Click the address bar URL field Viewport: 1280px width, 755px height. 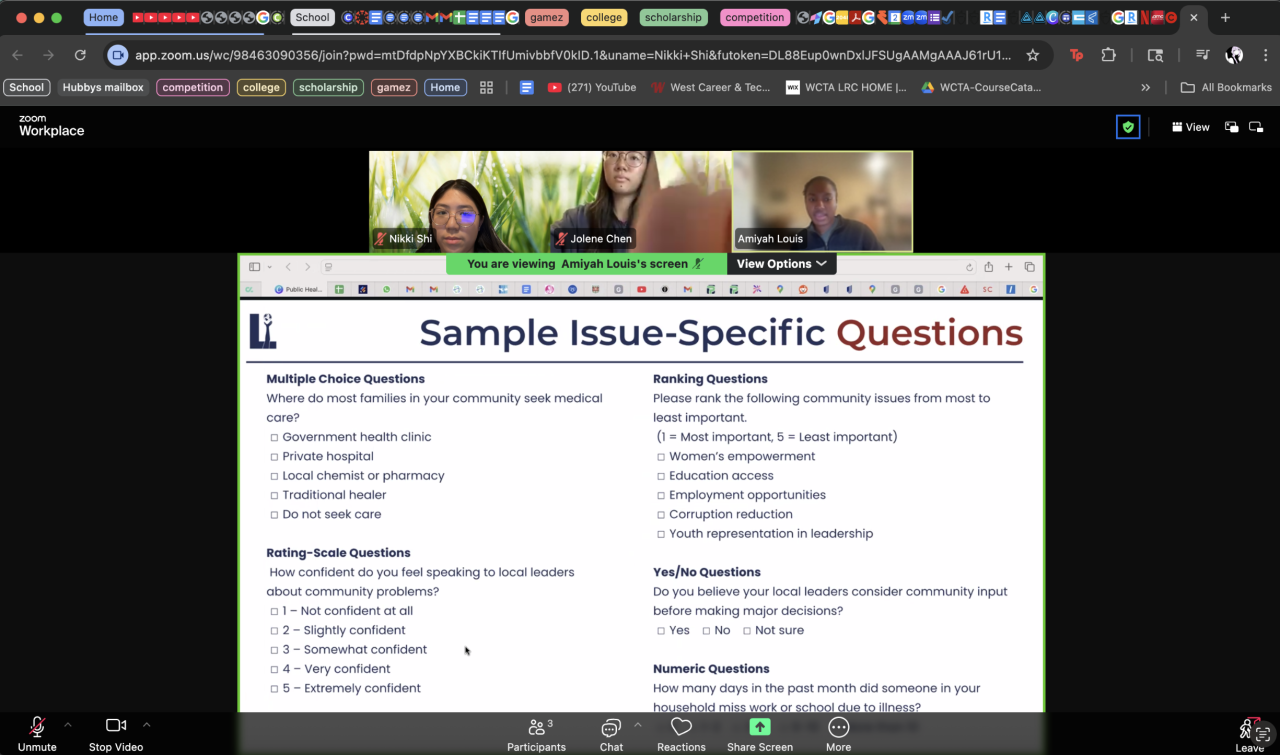pyautogui.click(x=573, y=55)
